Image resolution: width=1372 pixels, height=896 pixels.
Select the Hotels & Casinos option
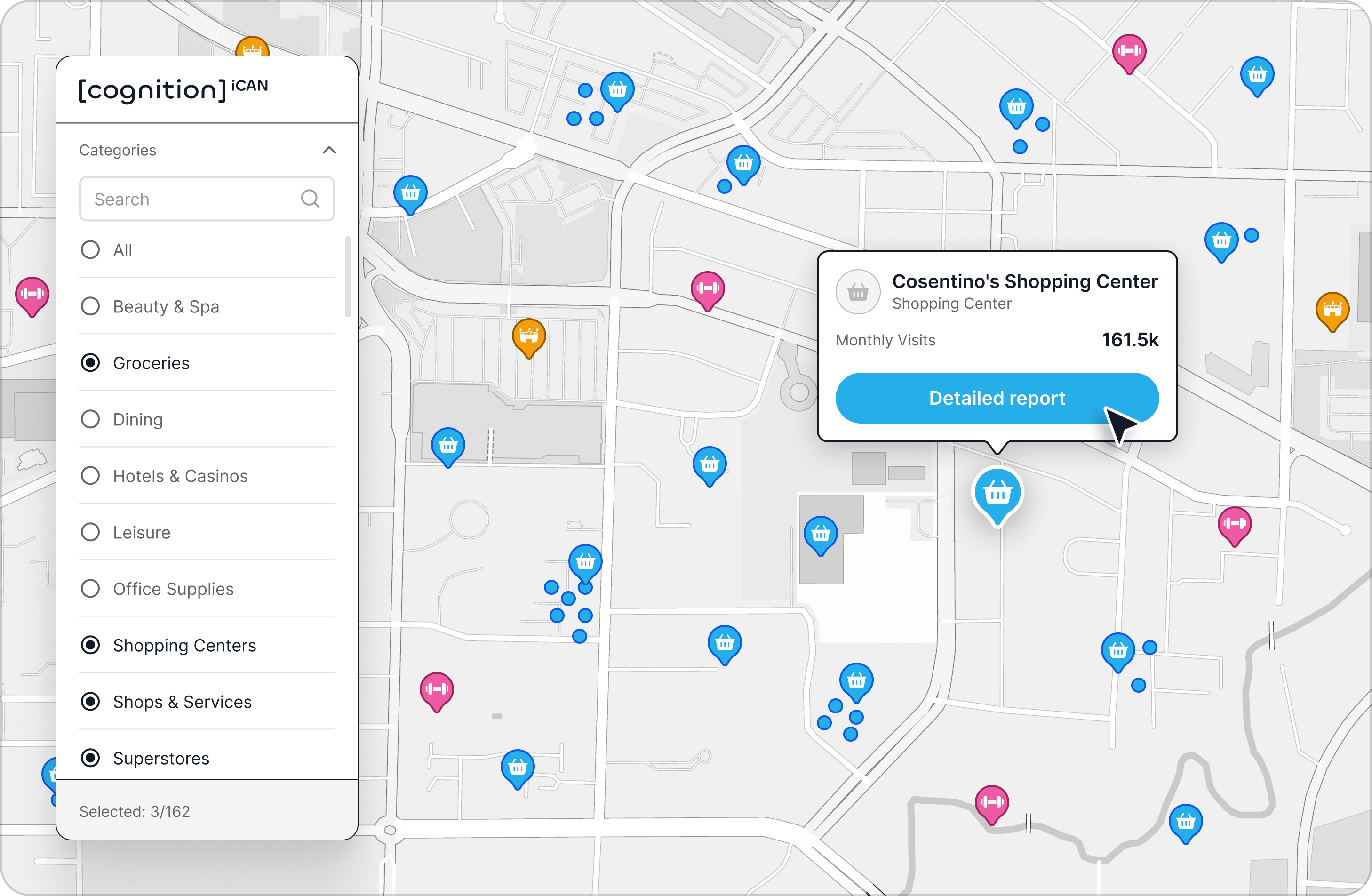(x=90, y=476)
